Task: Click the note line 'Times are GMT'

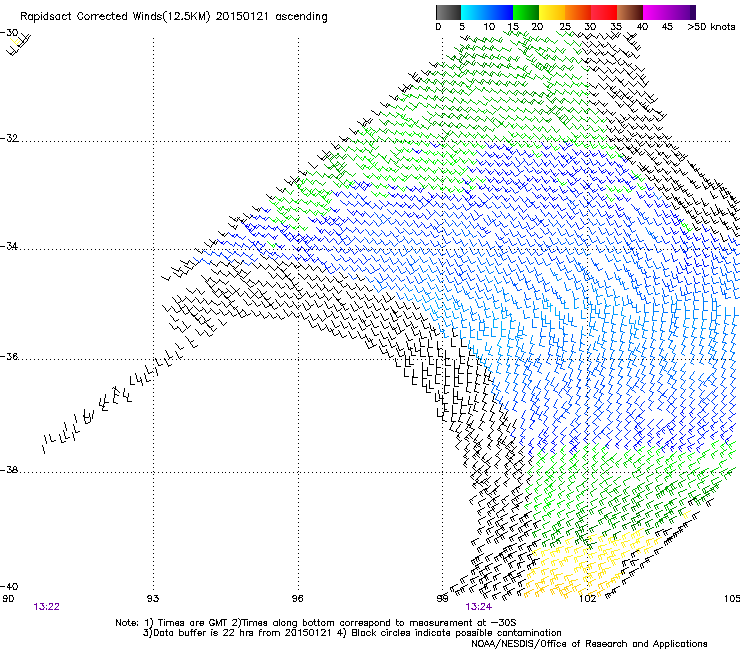Action: pos(191,623)
